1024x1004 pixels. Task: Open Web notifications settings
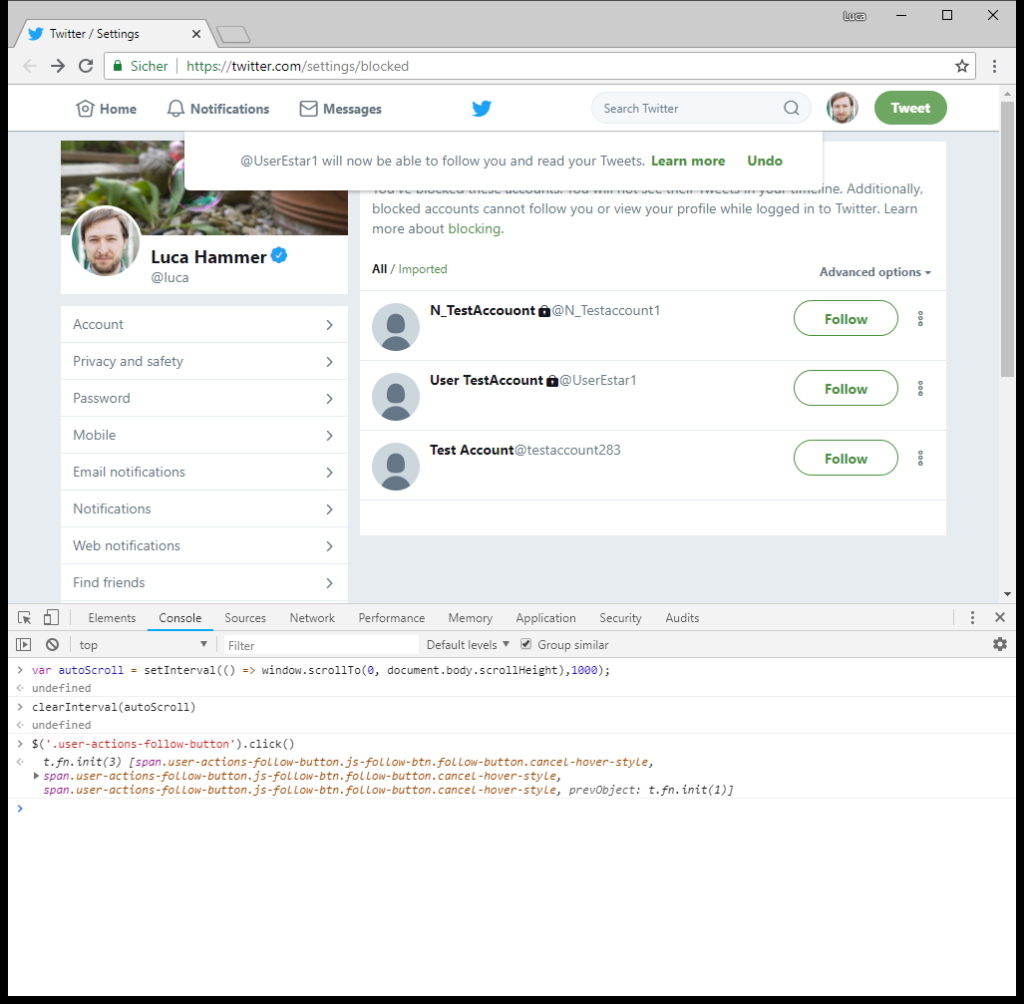204,546
